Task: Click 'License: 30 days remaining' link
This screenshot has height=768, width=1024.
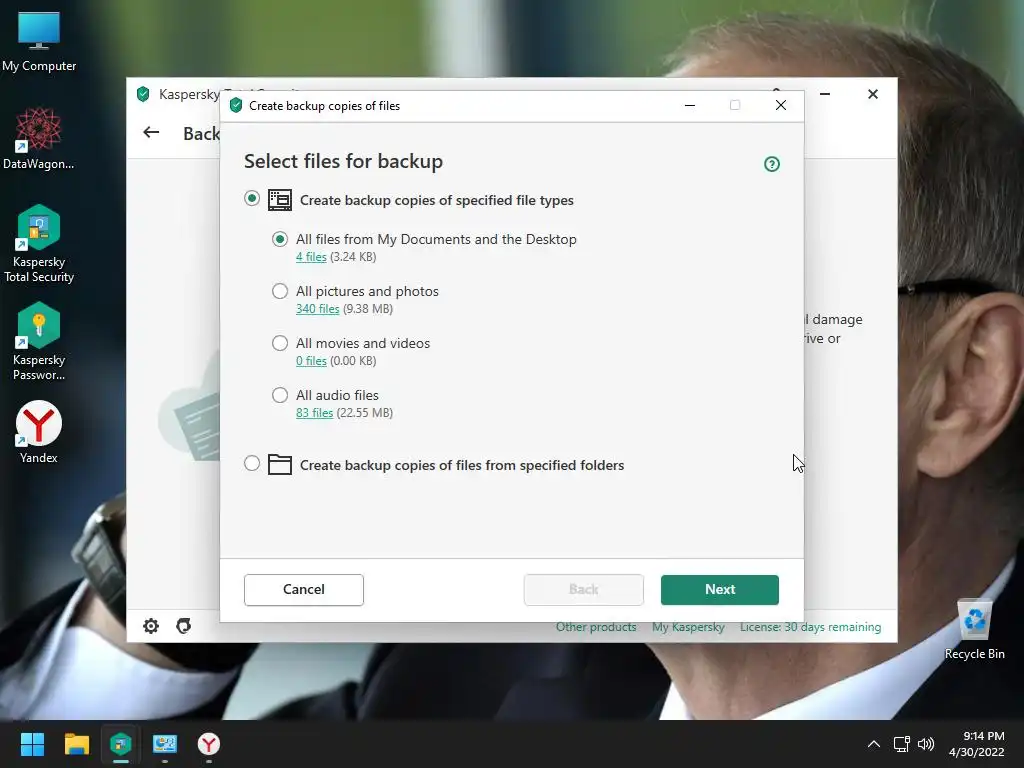Action: (x=810, y=627)
